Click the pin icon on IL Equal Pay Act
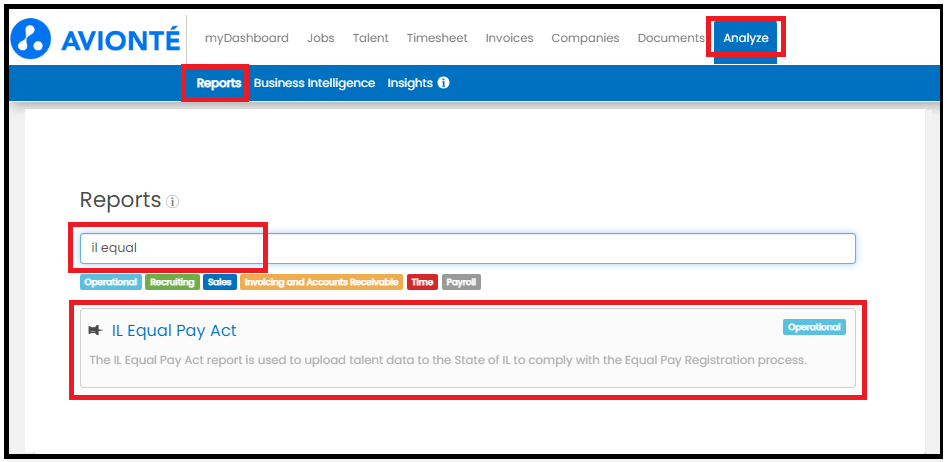Image resolution: width=947 pixels, height=462 pixels. point(95,330)
